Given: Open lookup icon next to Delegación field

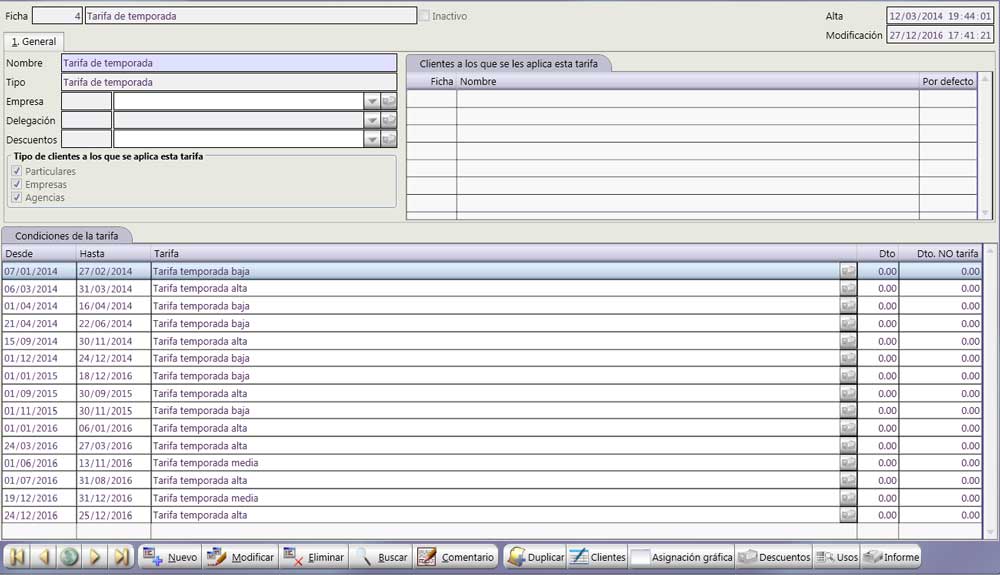Looking at the screenshot, I should pyautogui.click(x=388, y=120).
